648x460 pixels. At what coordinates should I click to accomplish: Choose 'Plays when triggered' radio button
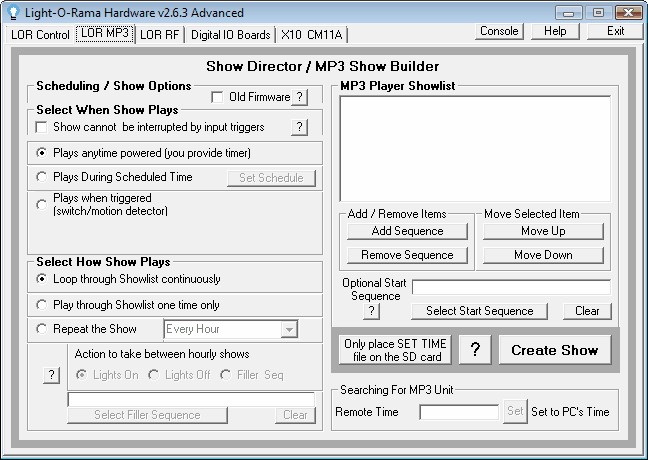click(41, 204)
